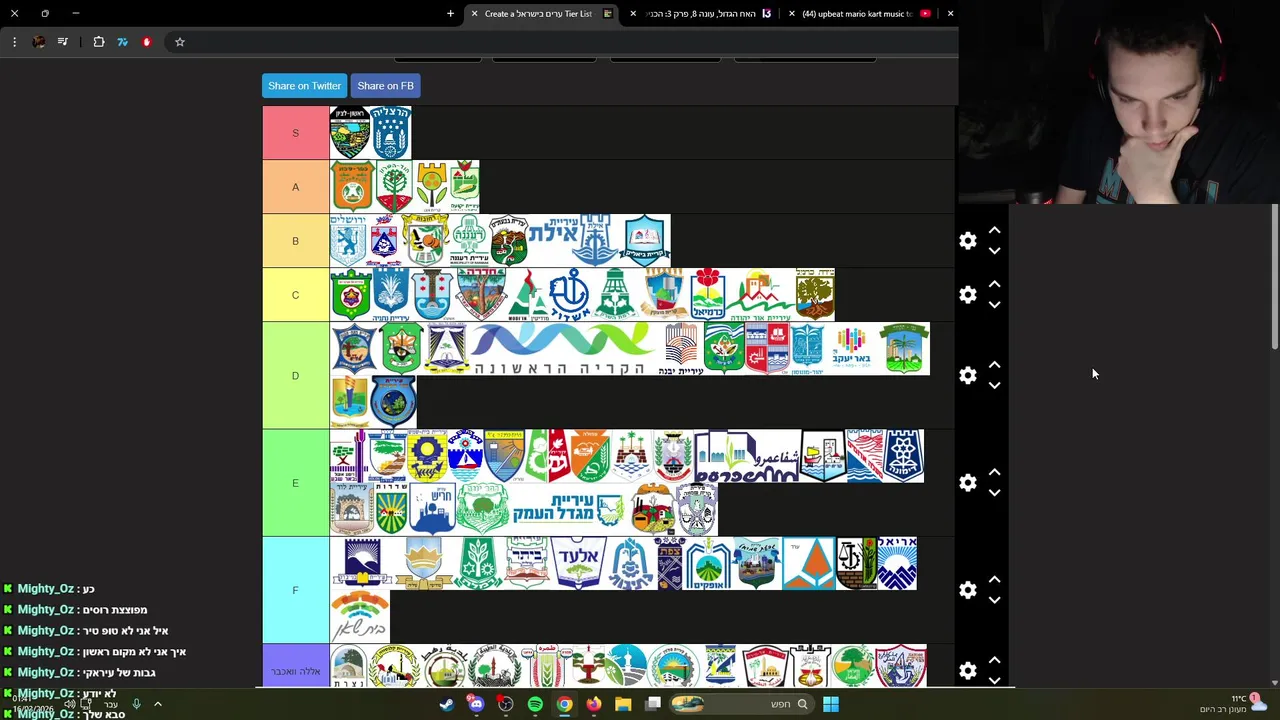
Task: Open Chrome three-dot menu
Action: coord(14,42)
